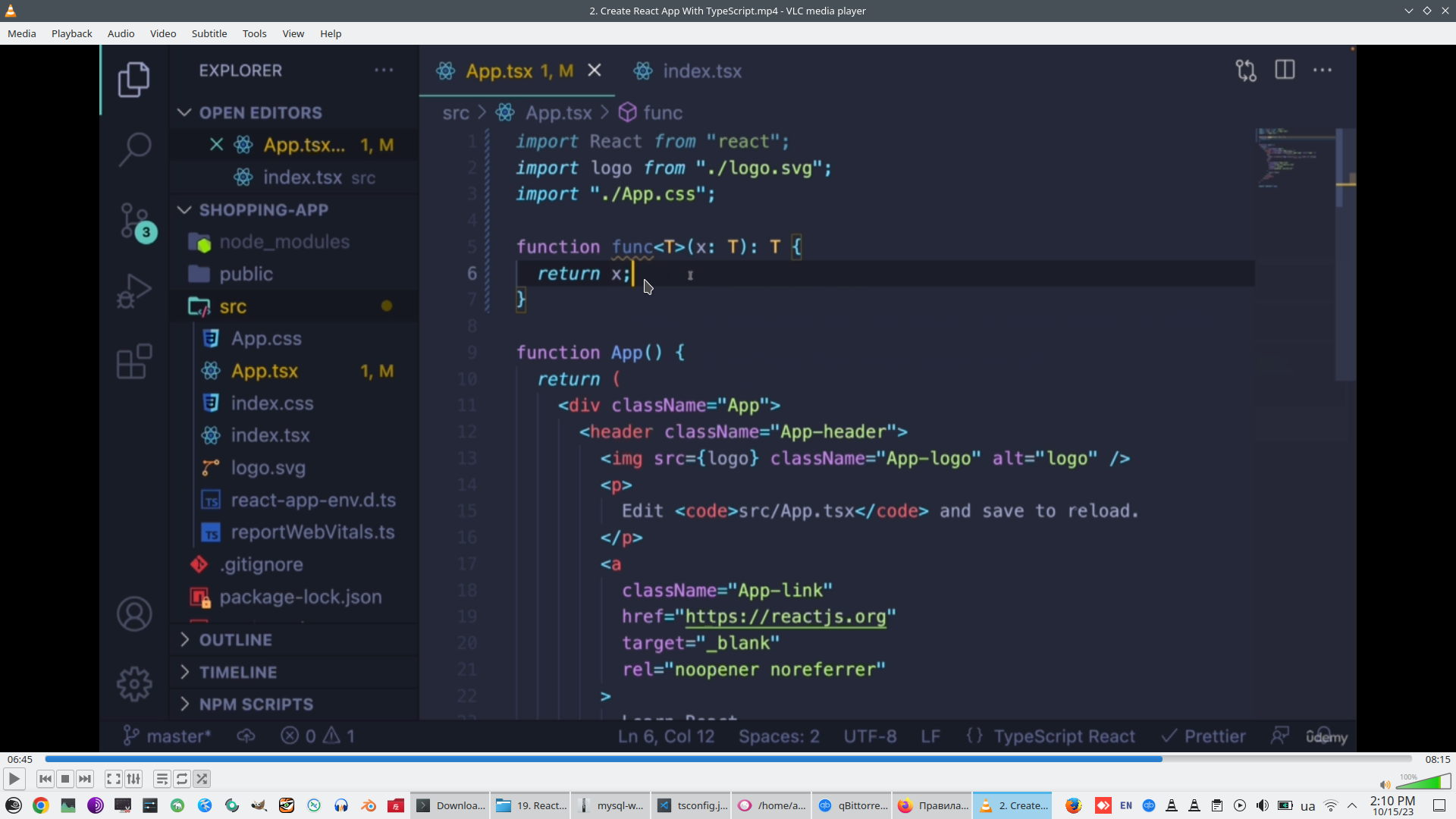Skip to the next media item
Viewport: 1456px width, 819px height.
85,779
